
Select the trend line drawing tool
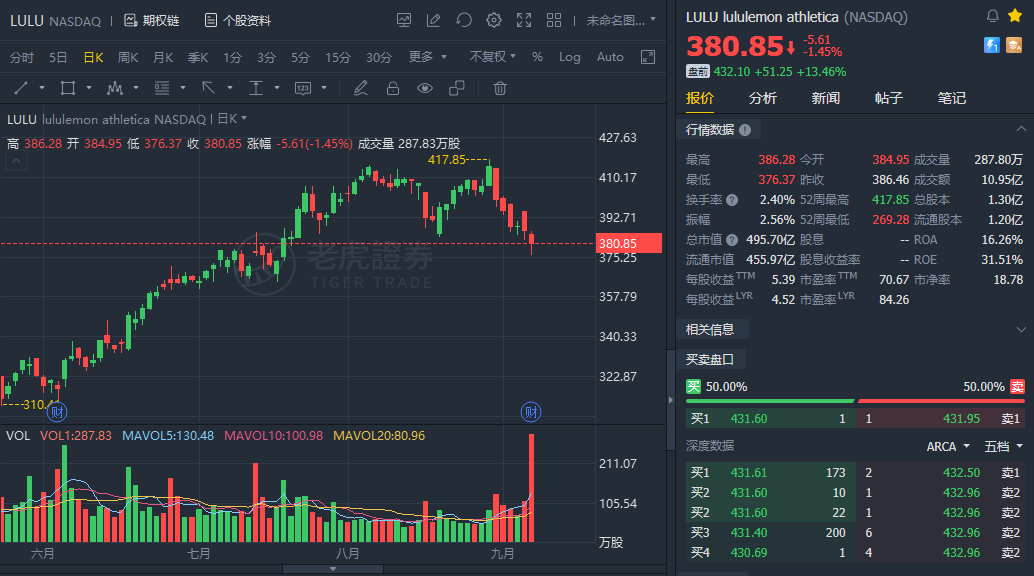pyautogui.click(x=21, y=88)
